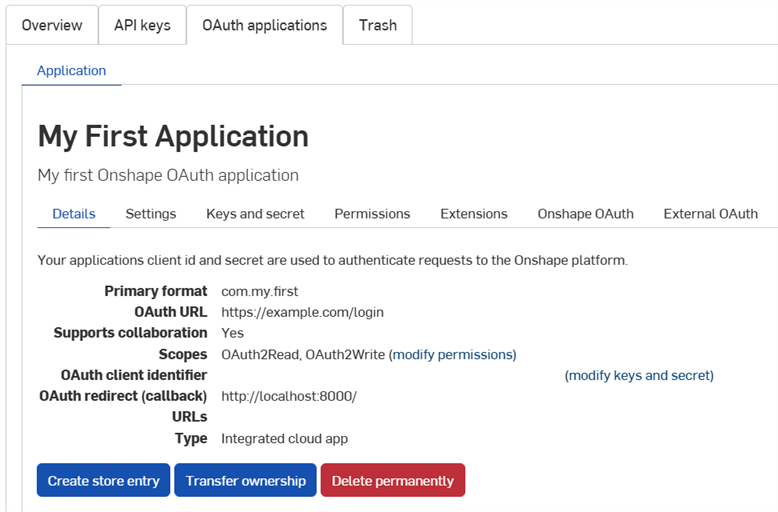This screenshot has height=512, width=778.
Task: Open the Overview tab
Action: 52,25
